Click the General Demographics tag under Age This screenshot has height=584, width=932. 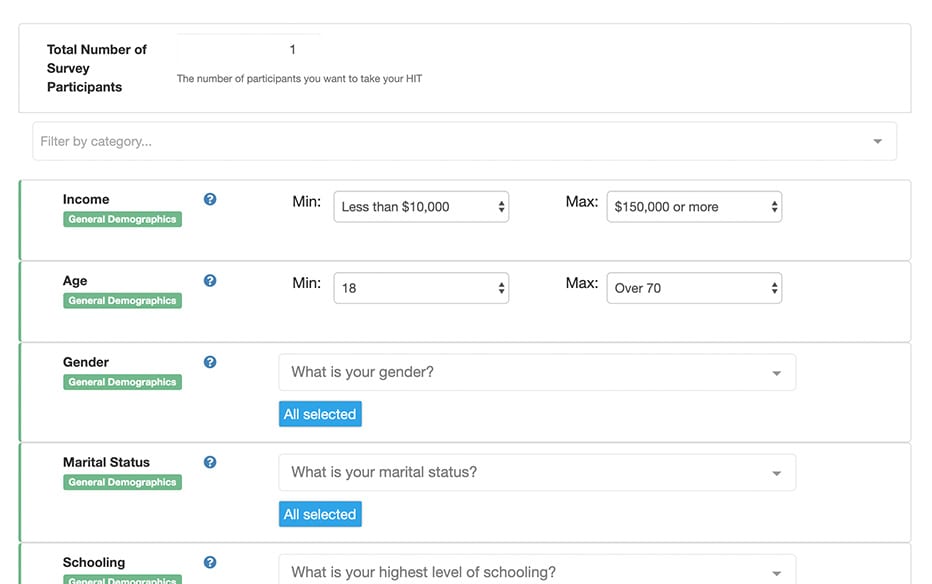[122, 300]
